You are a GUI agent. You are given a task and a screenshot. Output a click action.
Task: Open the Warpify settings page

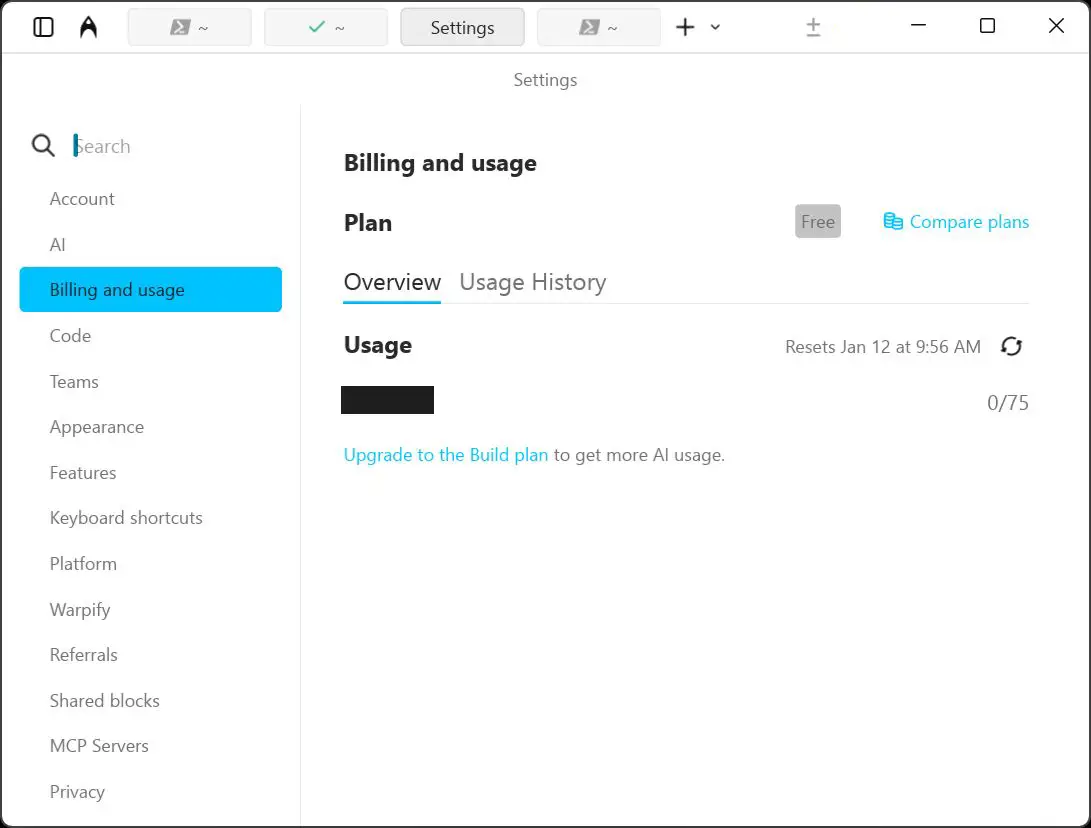coord(80,610)
